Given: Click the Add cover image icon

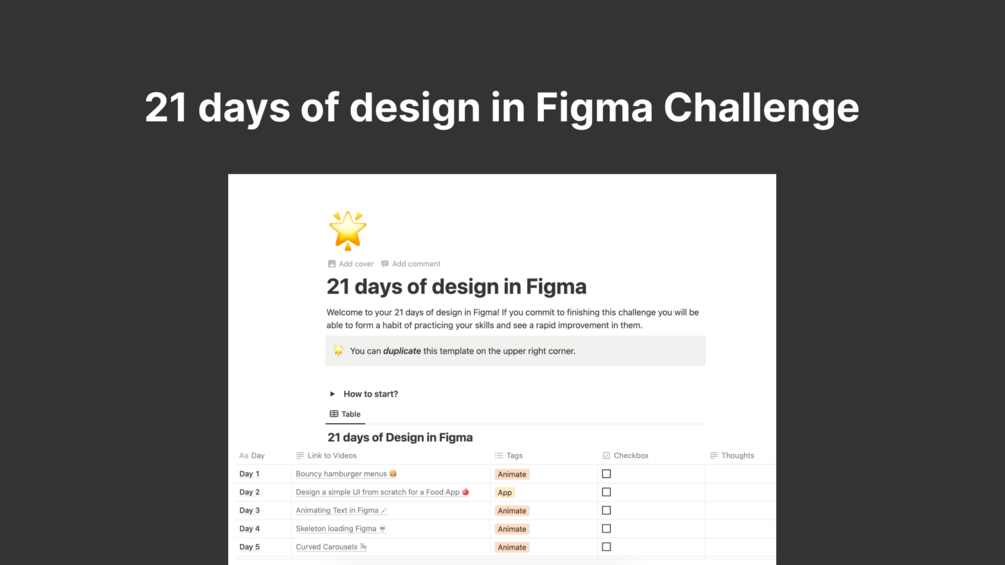Looking at the screenshot, I should (x=332, y=264).
